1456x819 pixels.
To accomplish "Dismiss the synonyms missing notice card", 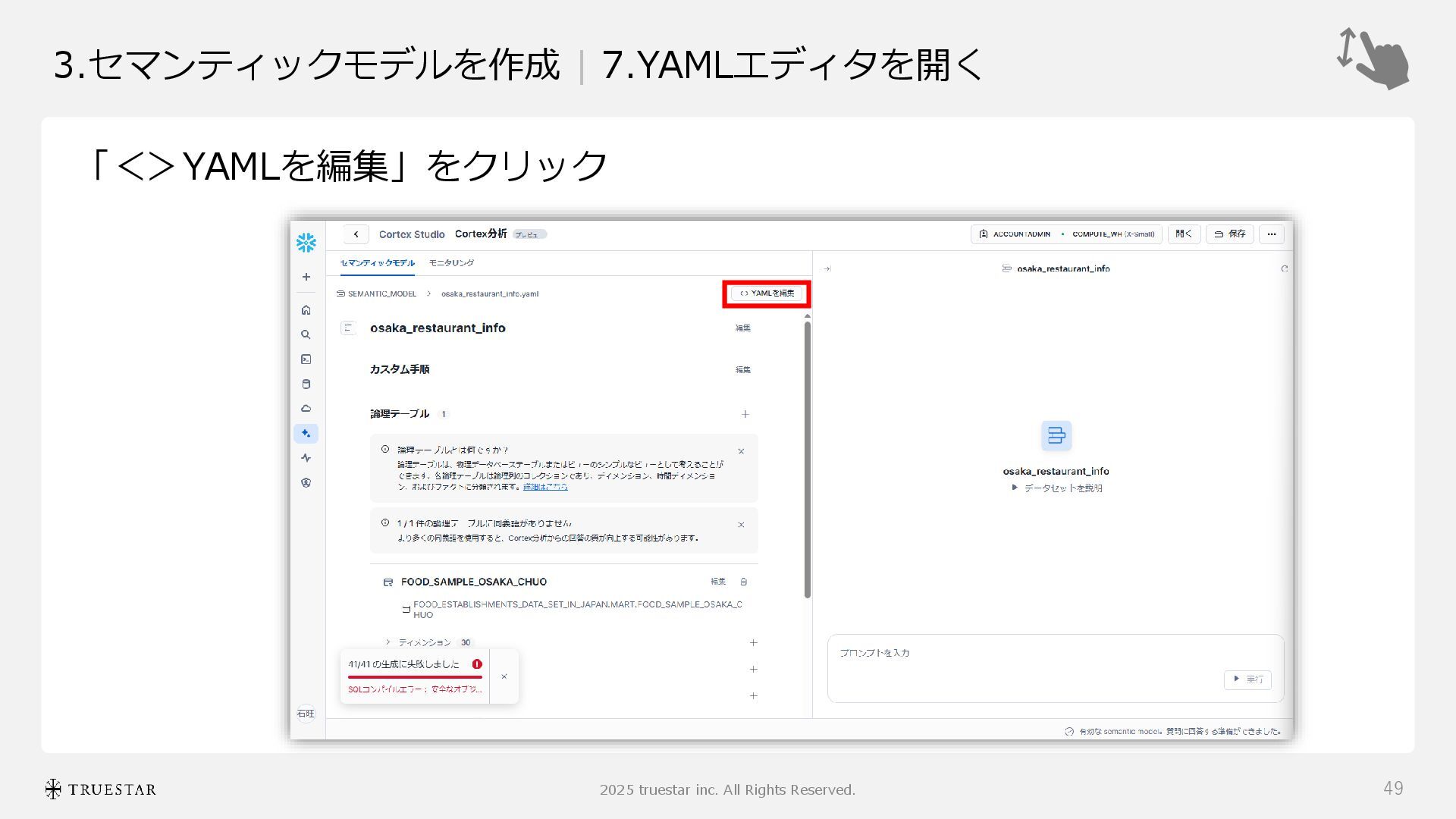I will (741, 525).
